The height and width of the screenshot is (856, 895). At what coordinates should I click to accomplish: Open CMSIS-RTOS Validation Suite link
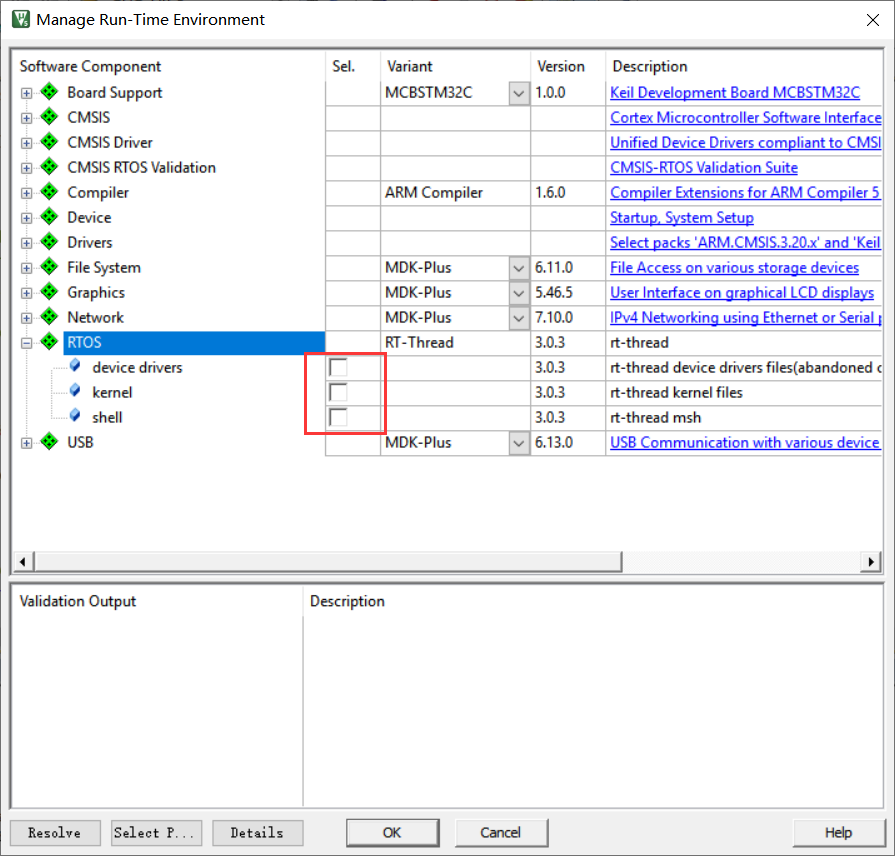pos(704,167)
